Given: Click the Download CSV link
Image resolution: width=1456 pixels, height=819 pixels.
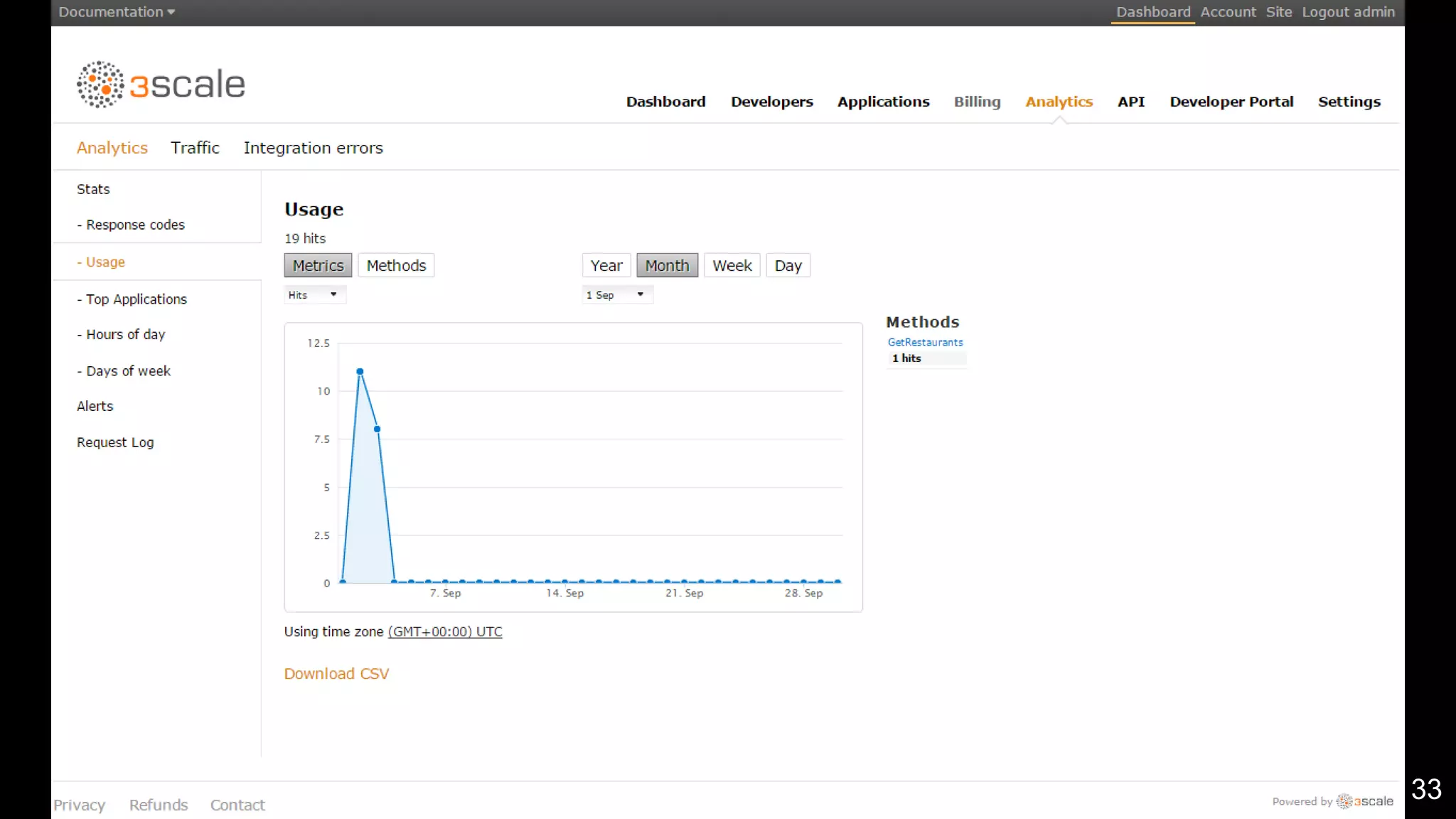Looking at the screenshot, I should point(336,673).
